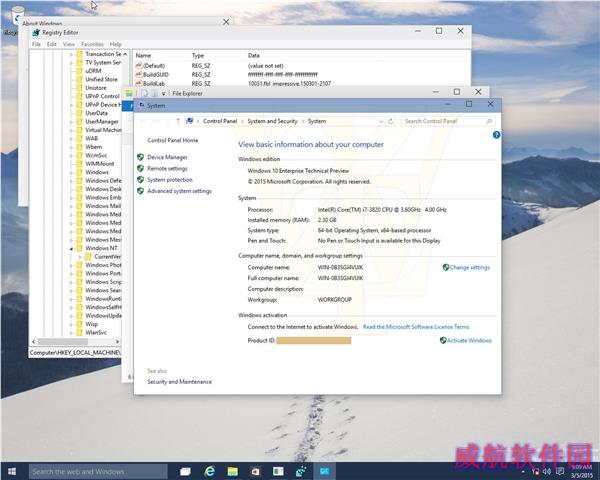This screenshot has width=600, height=480.
Task: Select the (Default) registry value
Action: 154,66
